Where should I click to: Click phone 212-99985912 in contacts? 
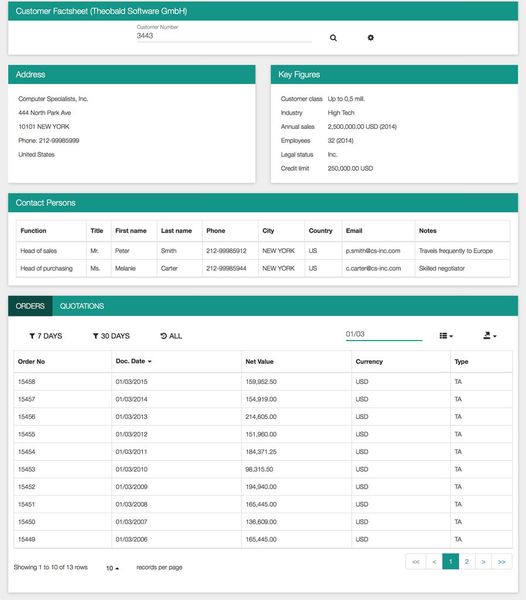tap(226, 251)
